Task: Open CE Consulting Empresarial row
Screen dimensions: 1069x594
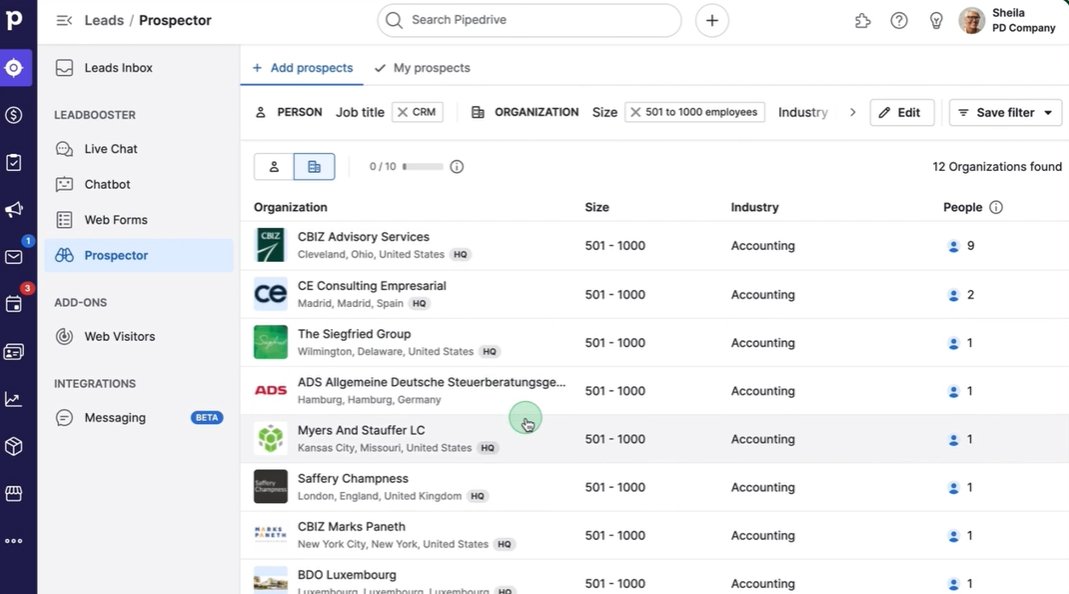Action: coord(654,294)
